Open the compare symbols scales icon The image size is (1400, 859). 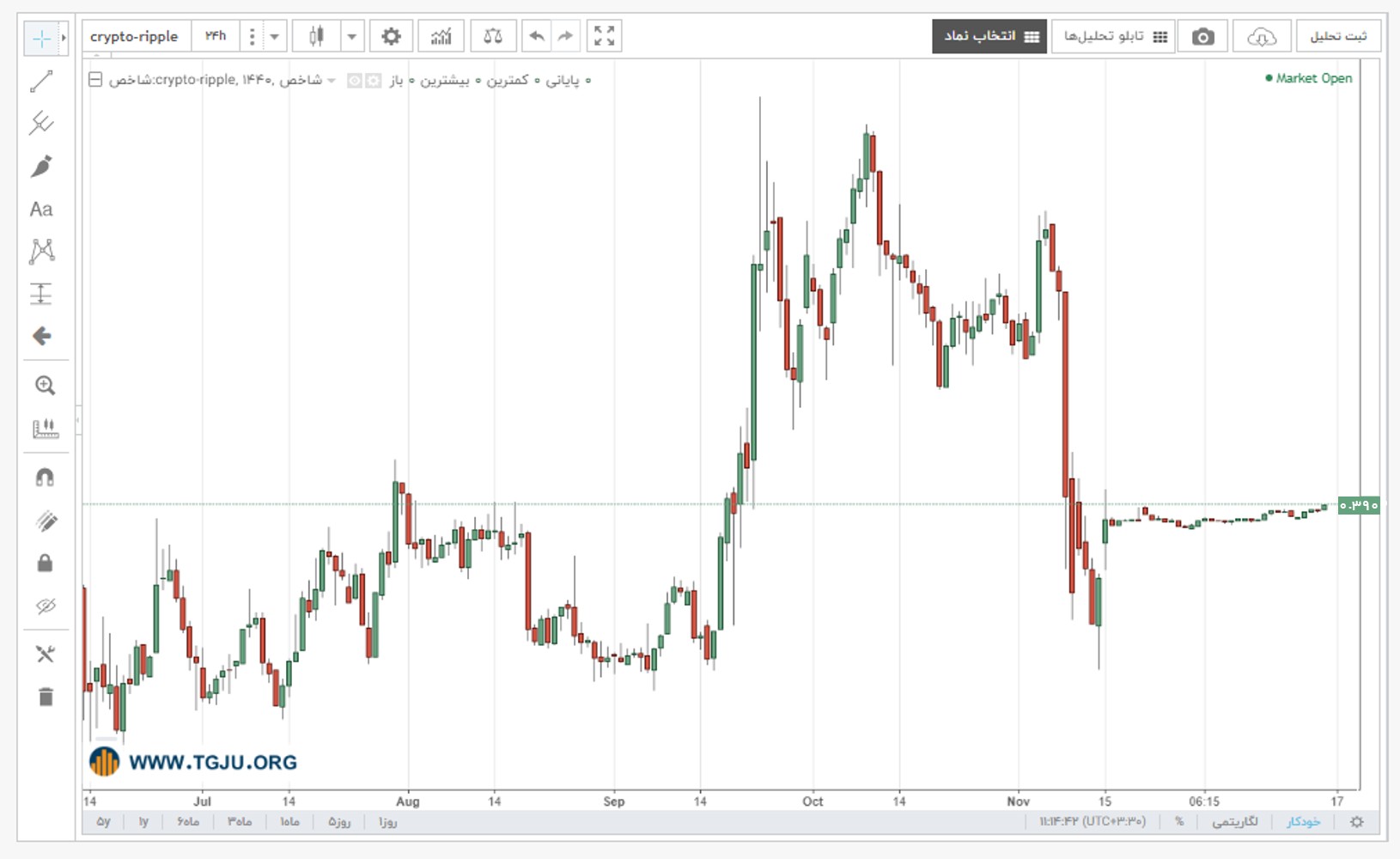493,36
